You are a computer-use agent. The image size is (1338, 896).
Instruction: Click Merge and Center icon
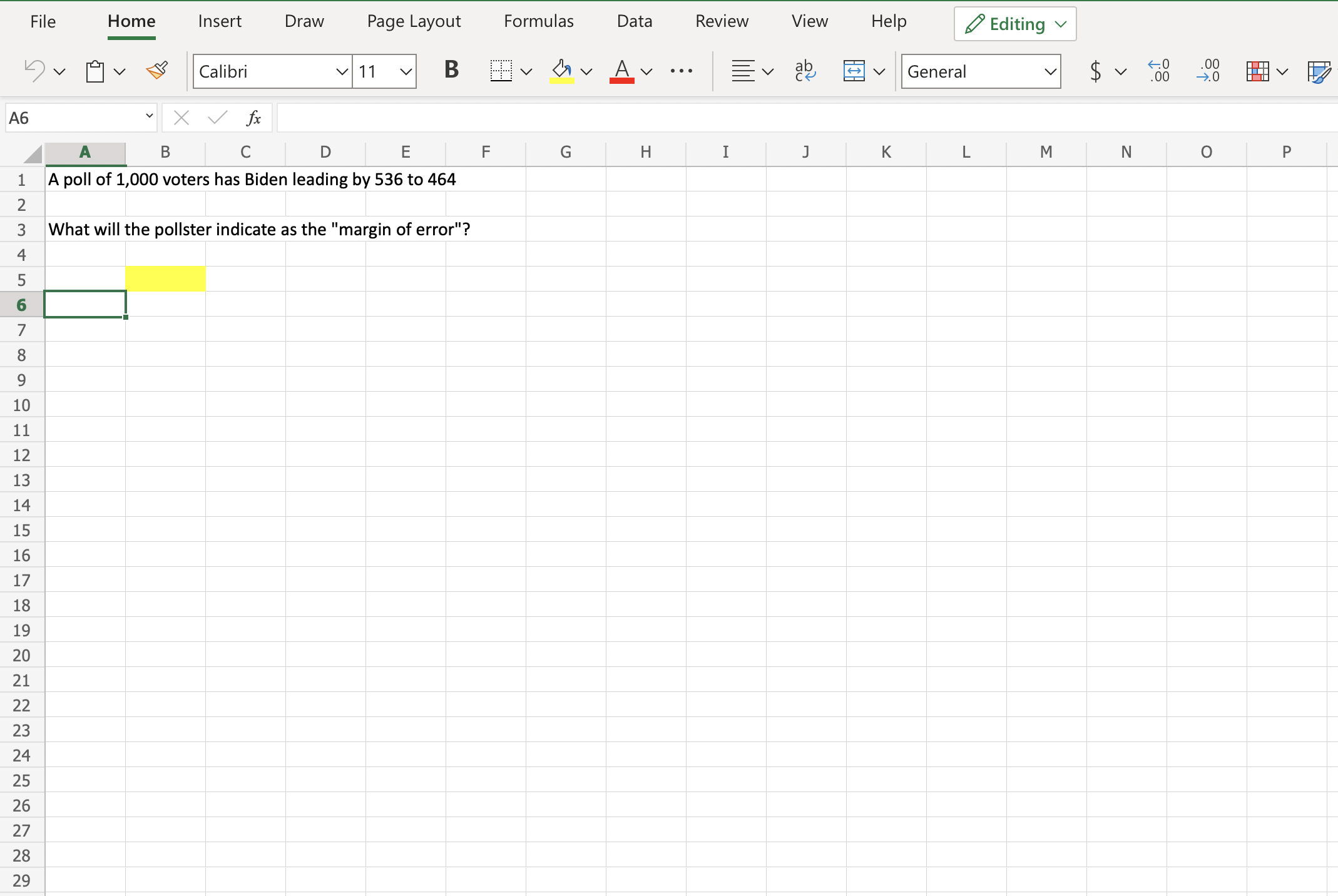point(854,71)
